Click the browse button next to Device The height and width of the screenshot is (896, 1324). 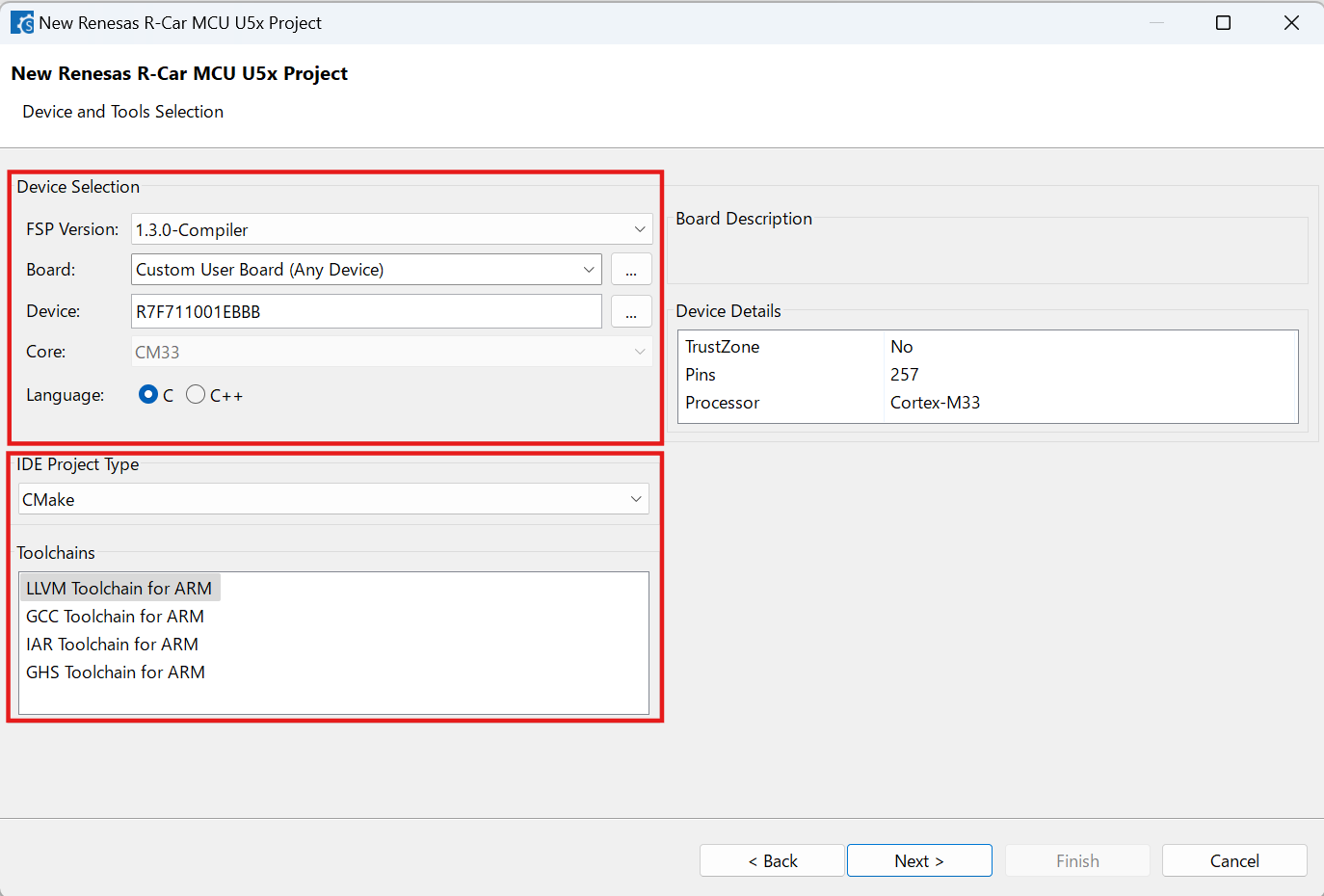point(631,311)
